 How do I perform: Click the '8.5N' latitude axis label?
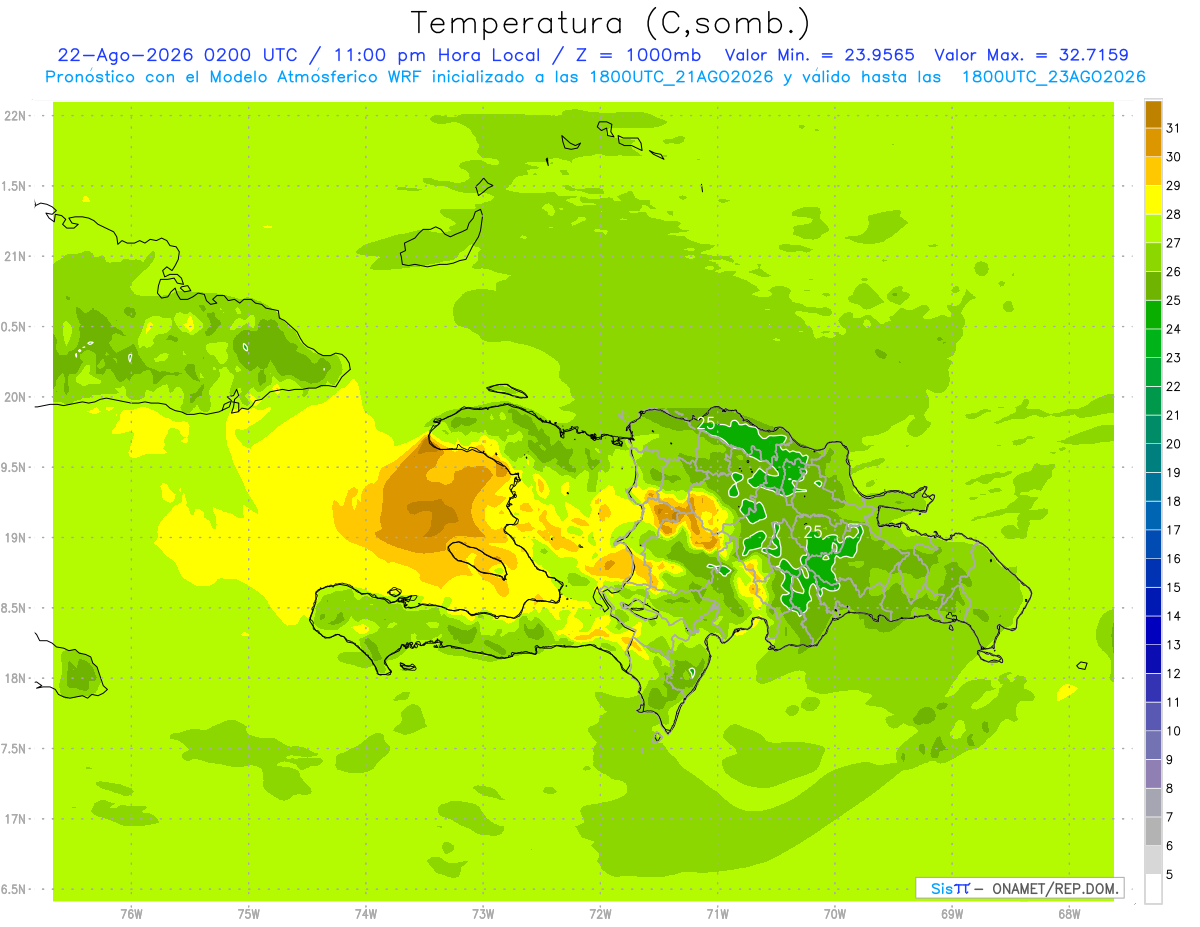[x=15, y=608]
